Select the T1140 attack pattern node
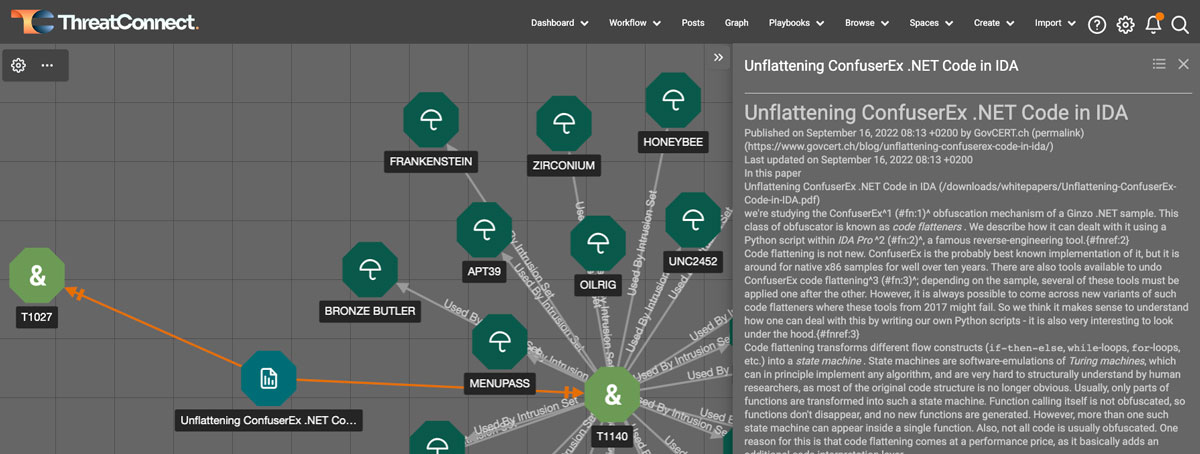 pos(613,395)
